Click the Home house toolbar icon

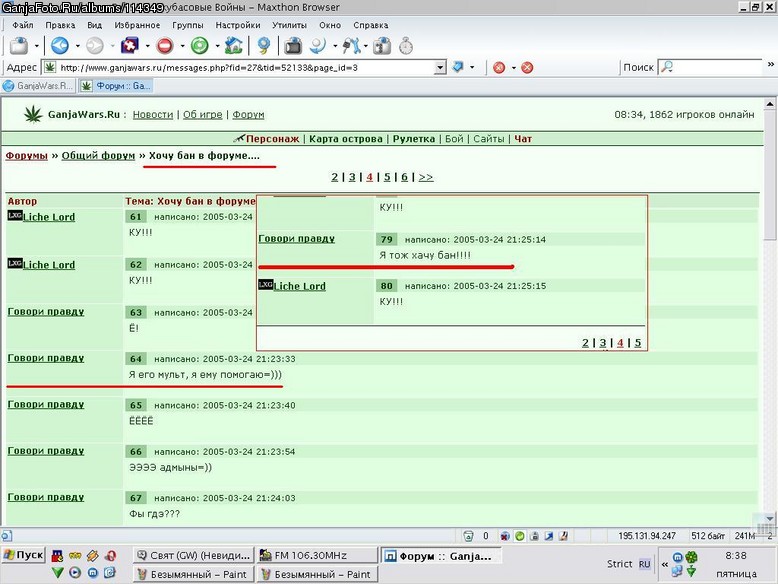click(234, 46)
